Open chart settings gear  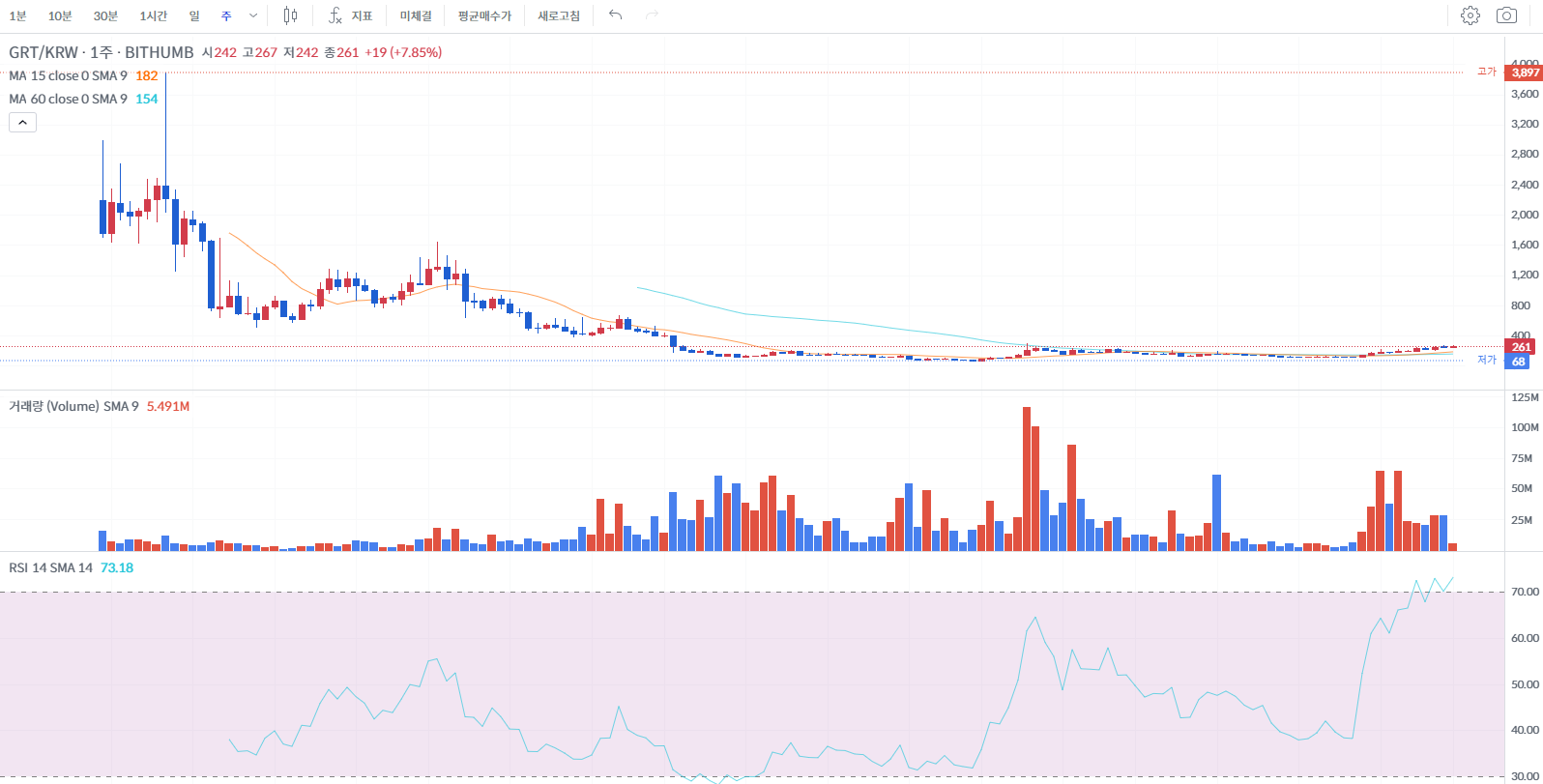click(1470, 15)
